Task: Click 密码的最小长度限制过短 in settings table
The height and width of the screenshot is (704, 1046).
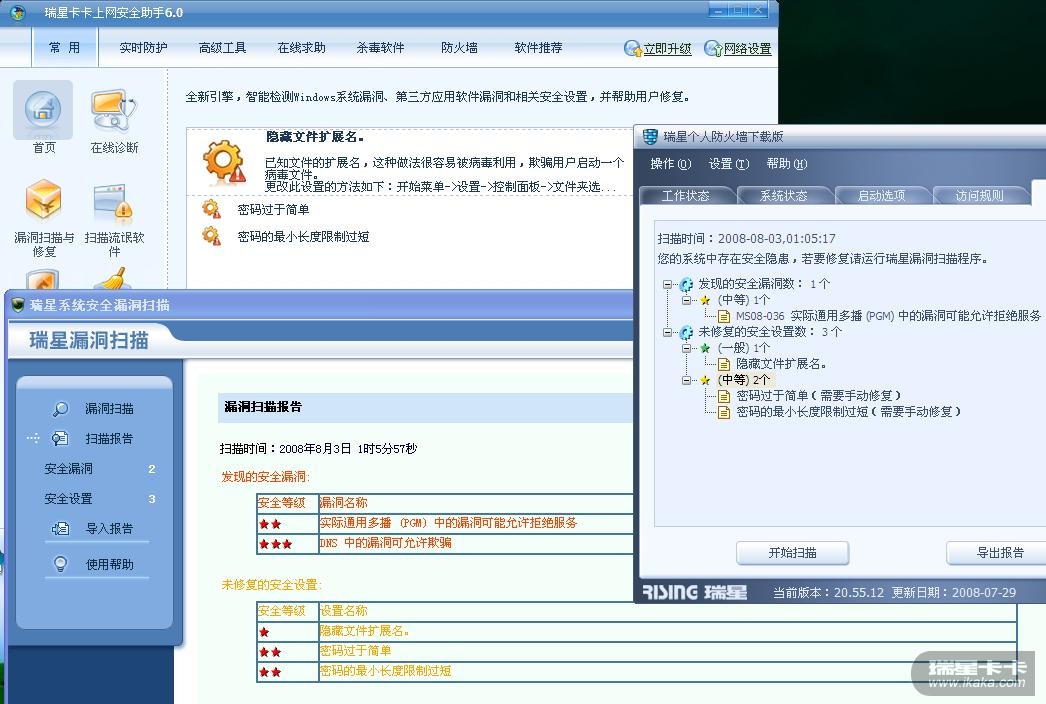Action: 386,671
